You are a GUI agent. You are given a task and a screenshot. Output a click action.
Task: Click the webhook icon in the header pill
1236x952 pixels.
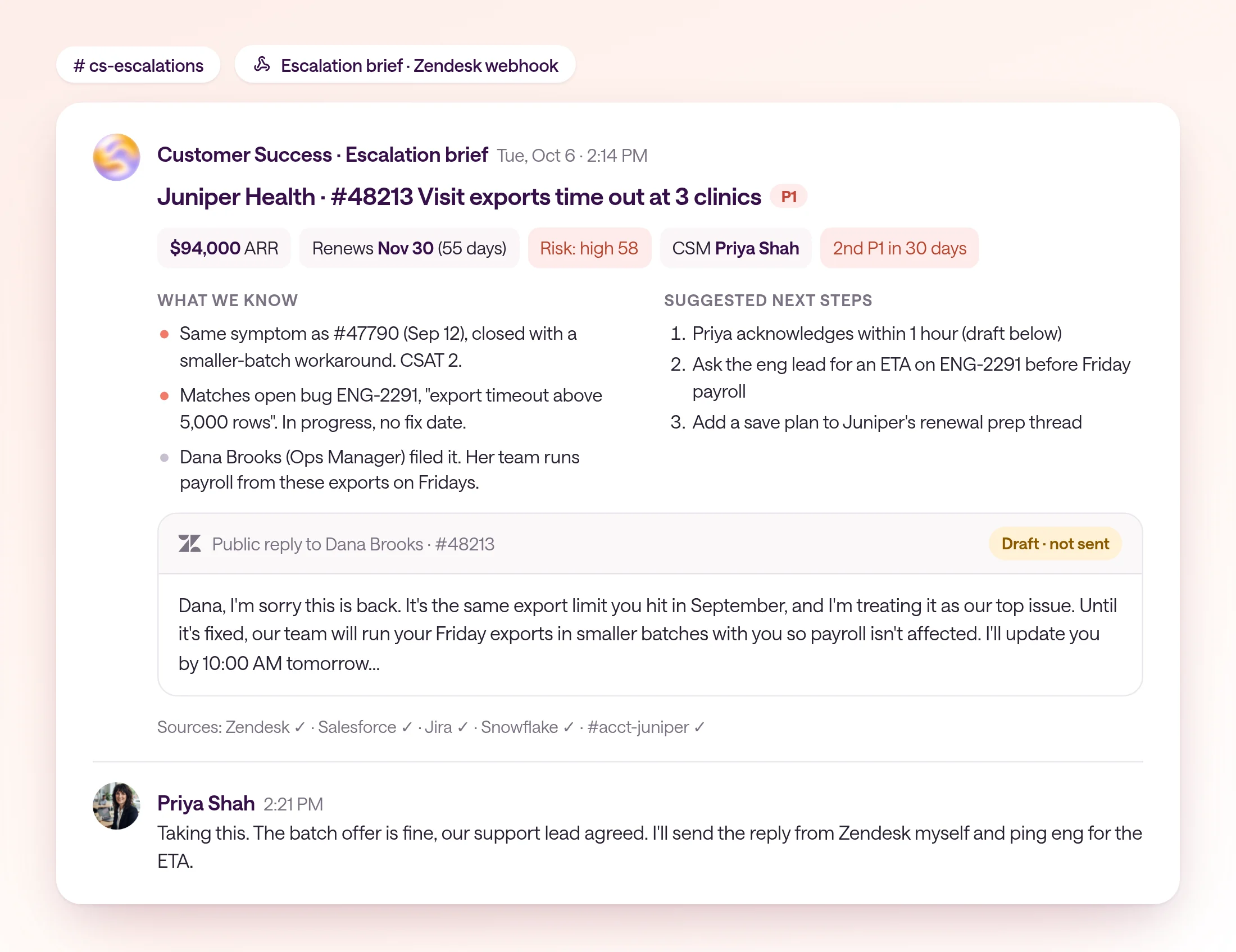click(261, 65)
